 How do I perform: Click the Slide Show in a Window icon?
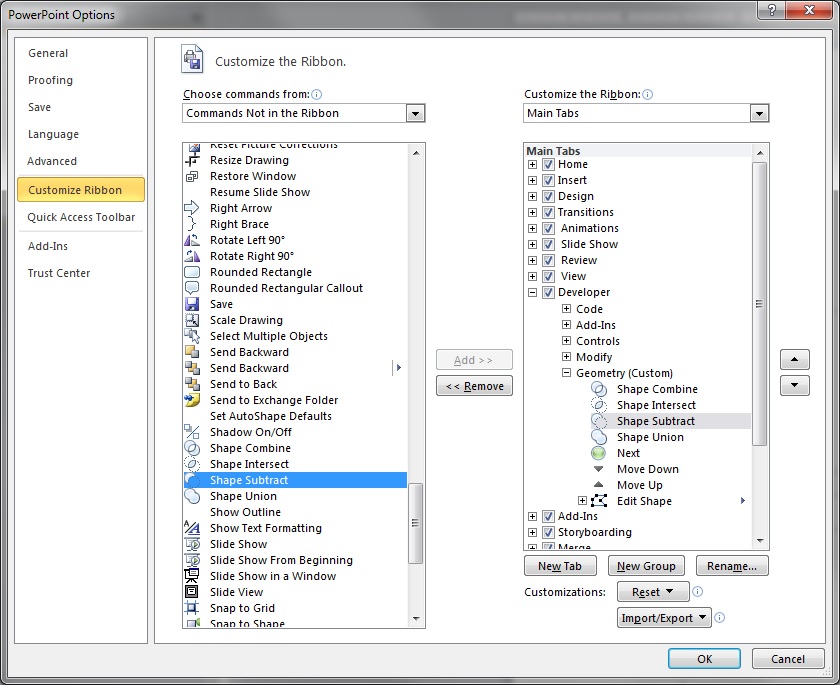click(192, 576)
